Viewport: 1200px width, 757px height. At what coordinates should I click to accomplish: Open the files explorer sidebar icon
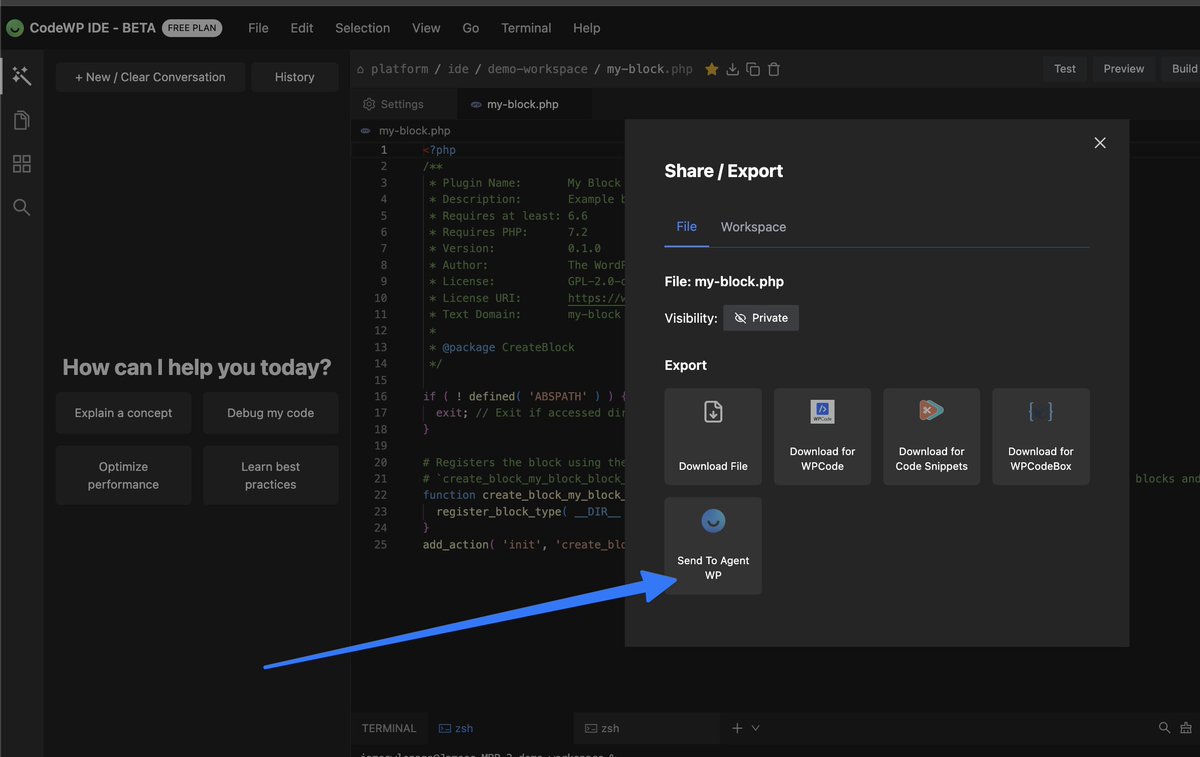[x=22, y=120]
